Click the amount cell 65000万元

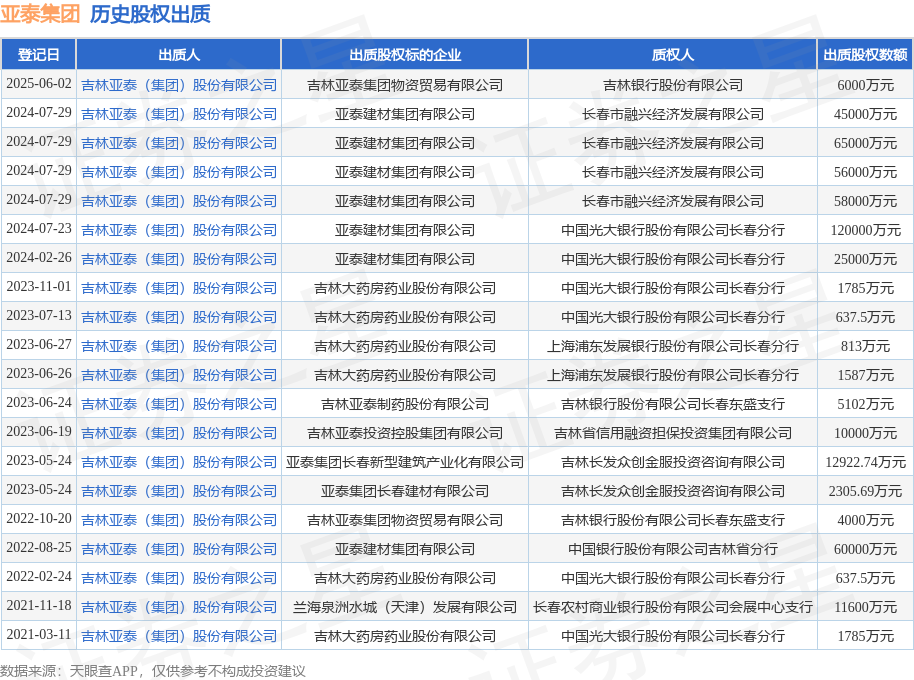coord(866,143)
